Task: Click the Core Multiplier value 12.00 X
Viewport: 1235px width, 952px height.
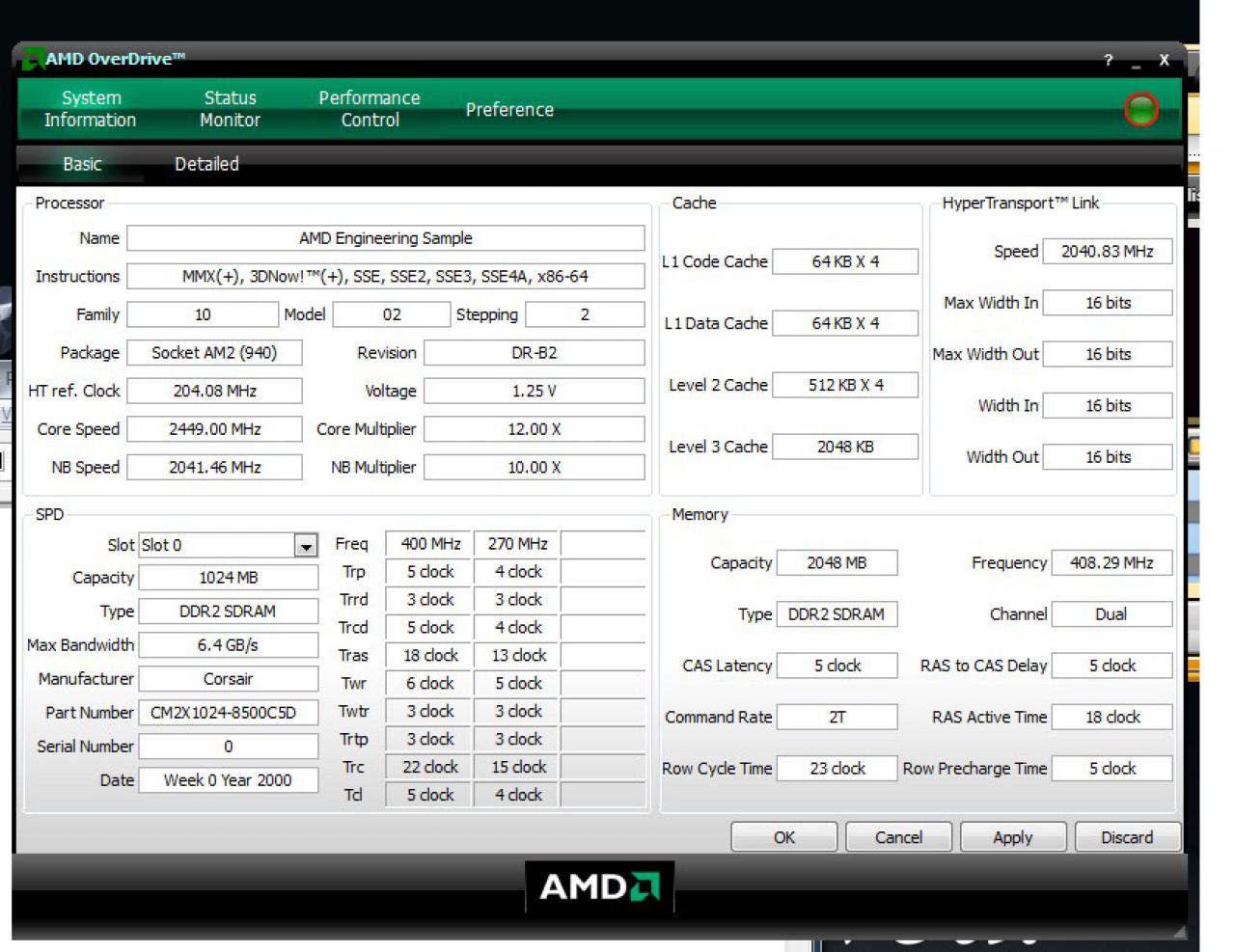Action: (535, 429)
